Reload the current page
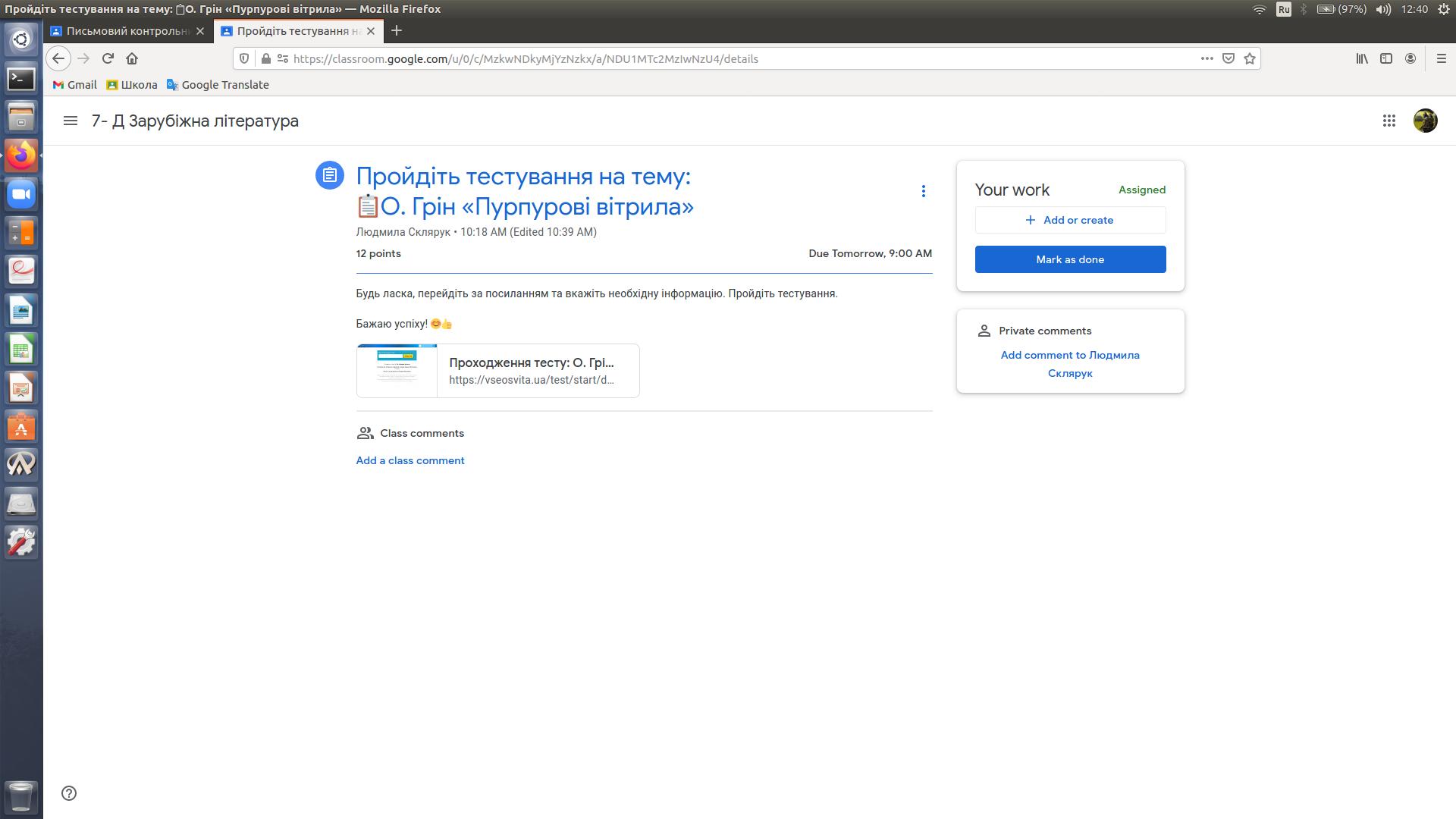 [x=108, y=58]
